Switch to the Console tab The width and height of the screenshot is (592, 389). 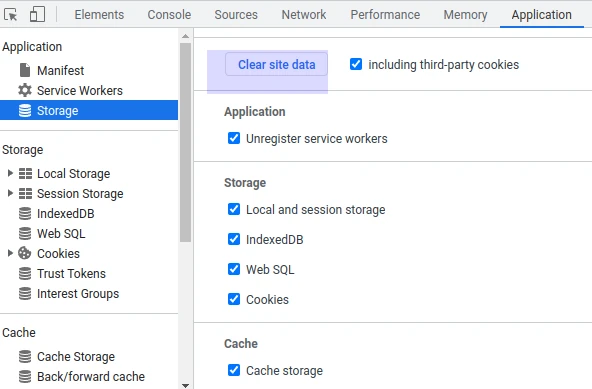[x=169, y=15]
